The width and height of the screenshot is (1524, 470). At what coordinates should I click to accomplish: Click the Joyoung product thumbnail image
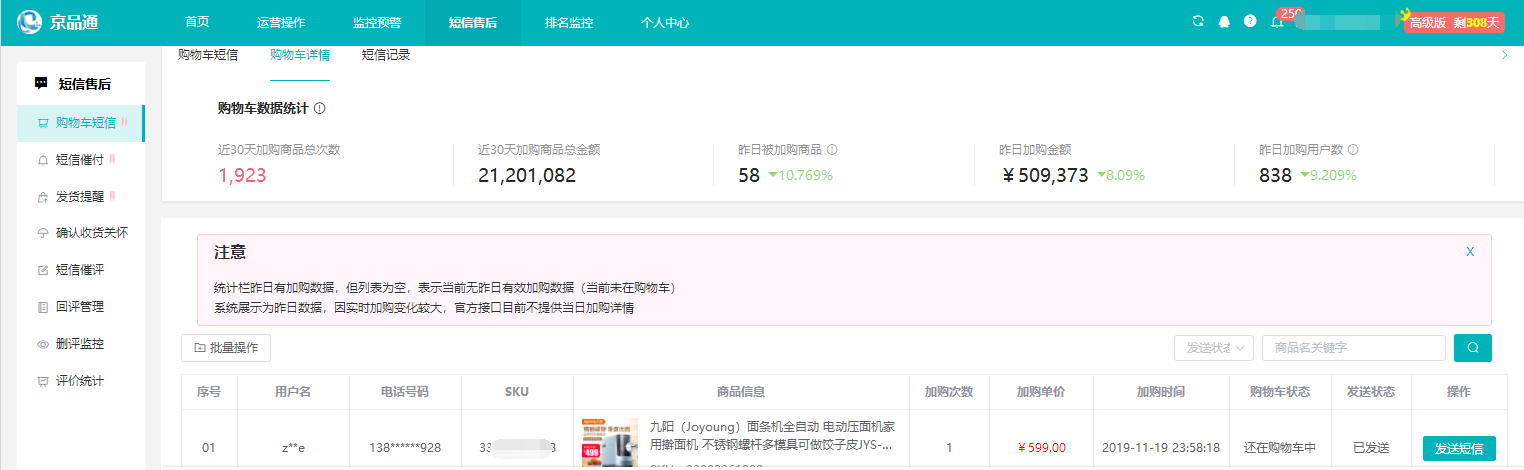[x=610, y=442]
